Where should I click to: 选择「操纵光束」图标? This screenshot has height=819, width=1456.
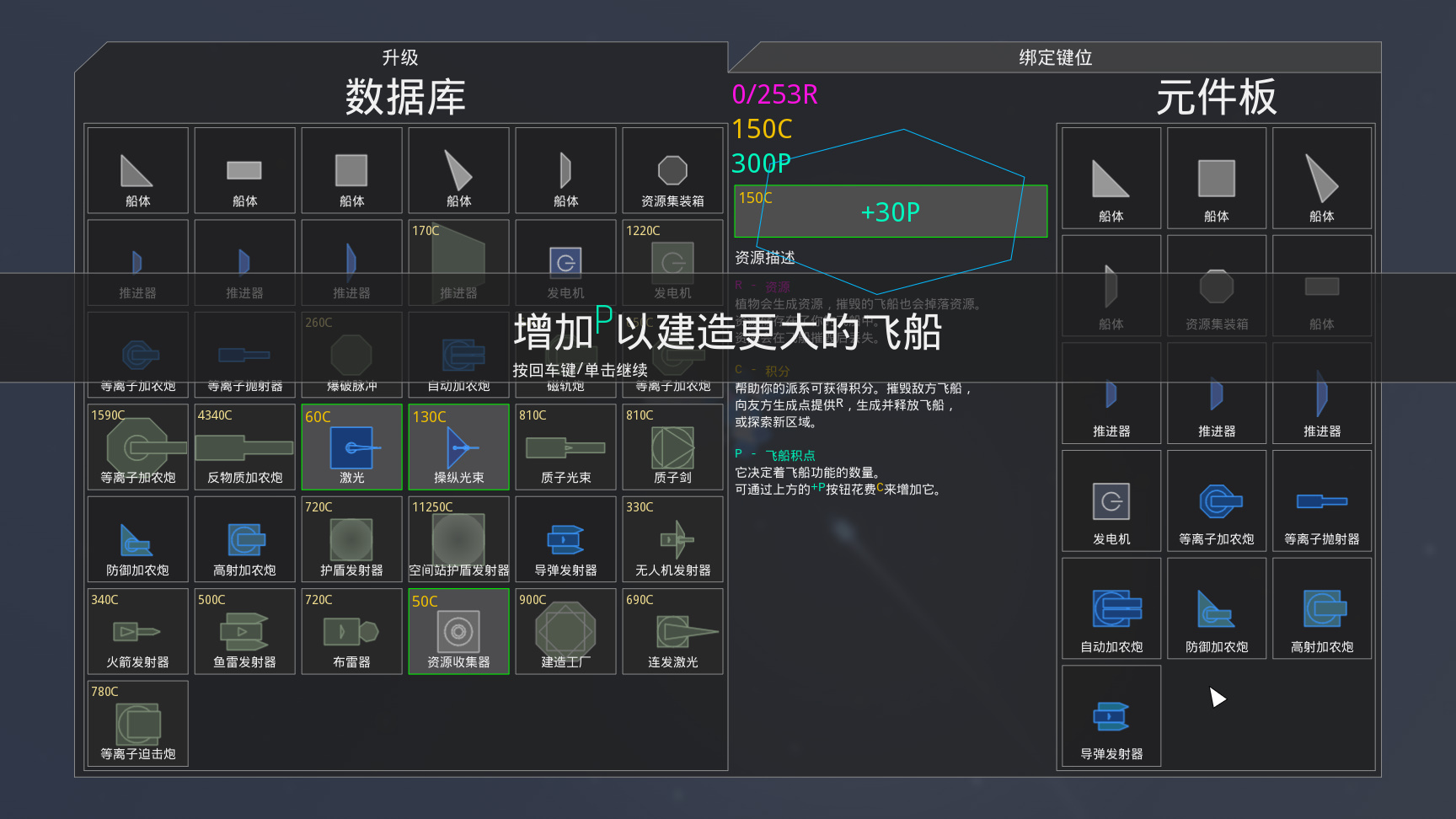coord(458,447)
